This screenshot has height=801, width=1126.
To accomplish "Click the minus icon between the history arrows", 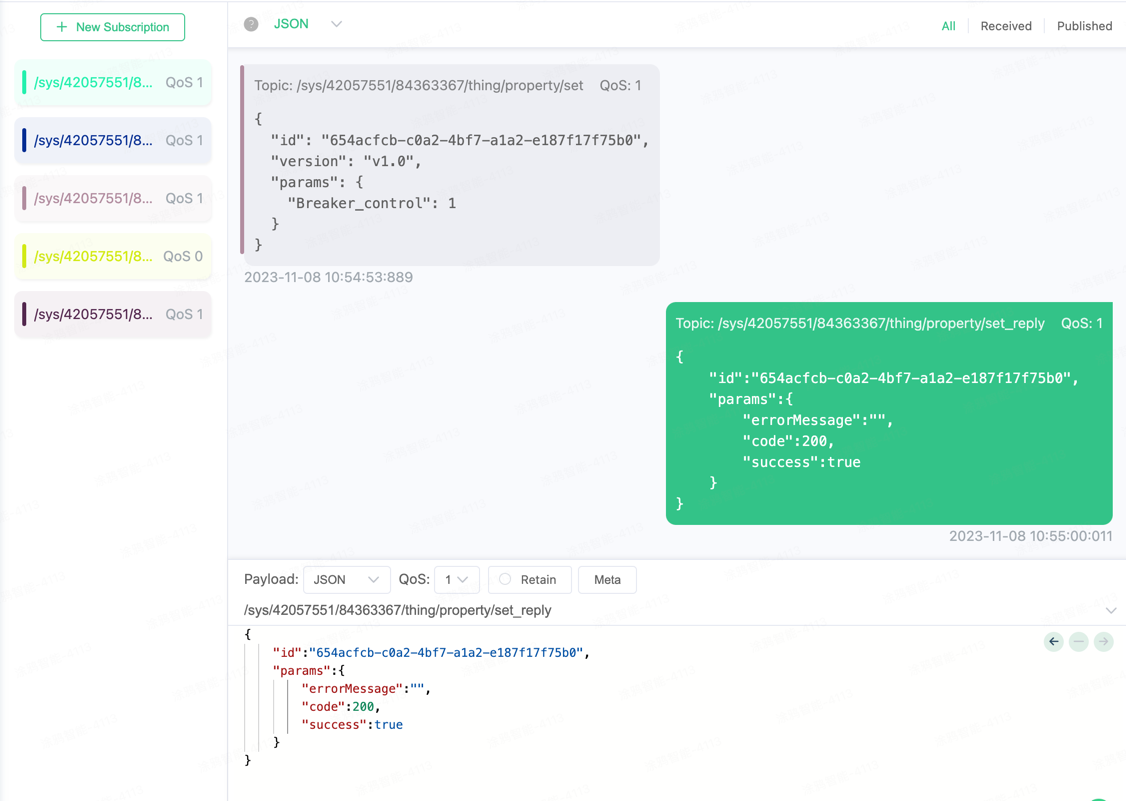I will [x=1078, y=642].
